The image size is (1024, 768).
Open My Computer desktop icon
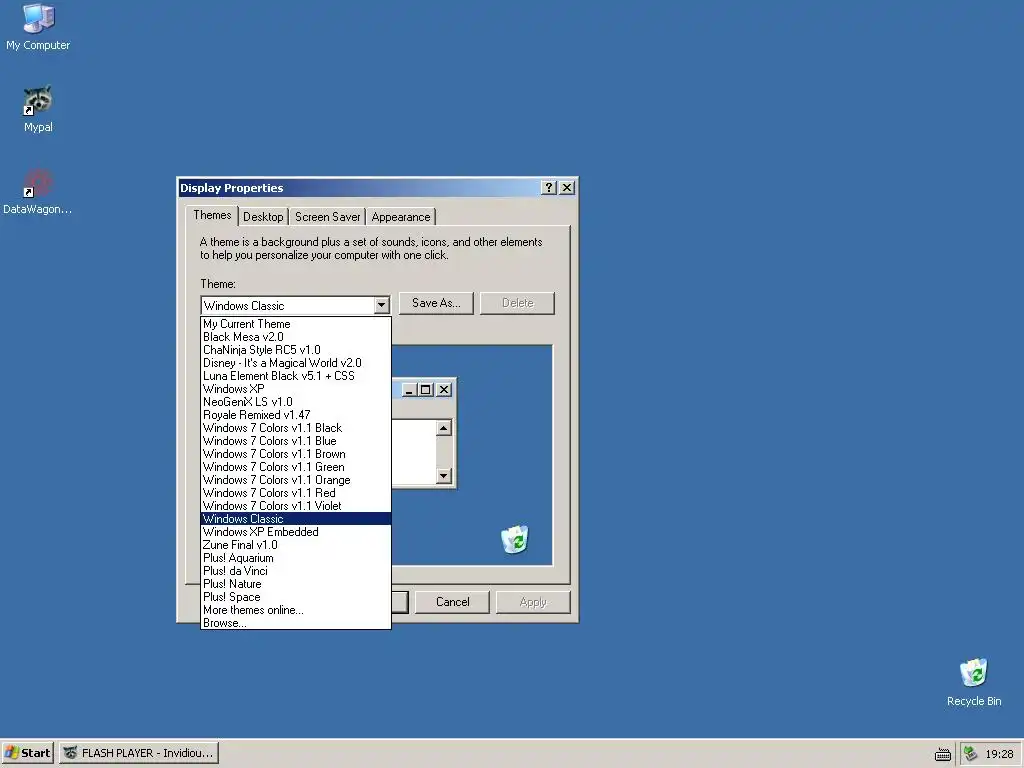[x=38, y=27]
